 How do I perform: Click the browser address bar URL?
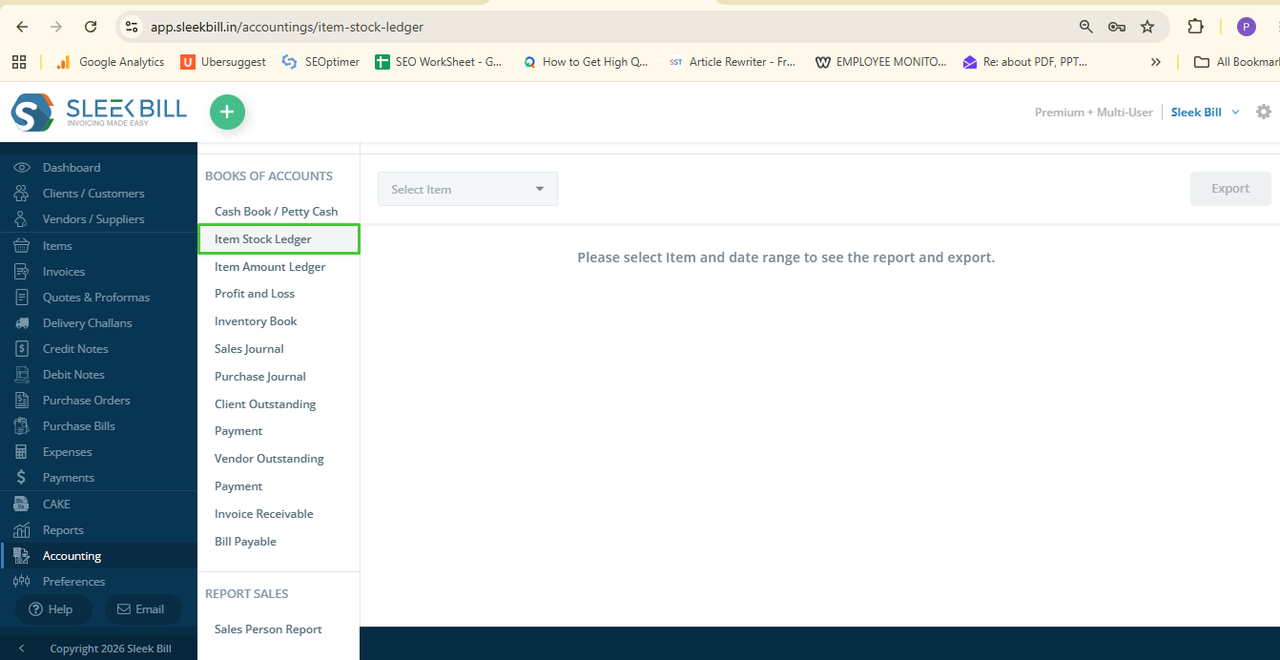click(287, 27)
